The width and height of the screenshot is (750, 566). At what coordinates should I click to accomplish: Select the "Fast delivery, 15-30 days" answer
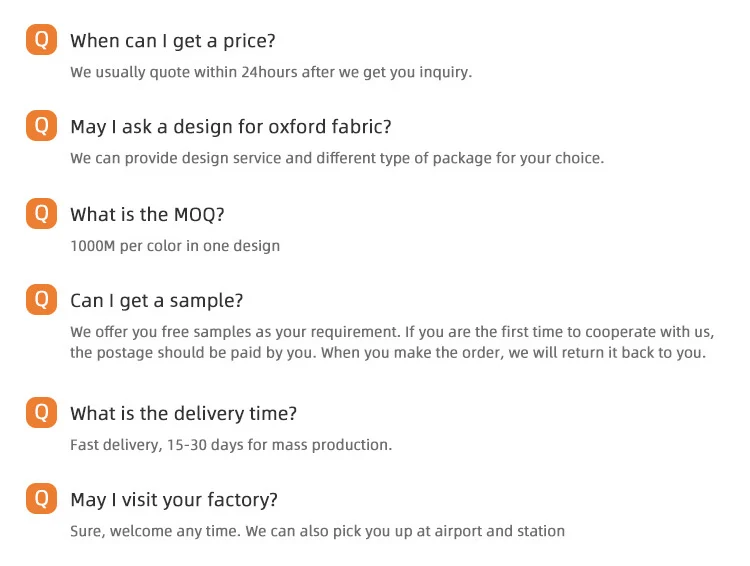pos(230,445)
